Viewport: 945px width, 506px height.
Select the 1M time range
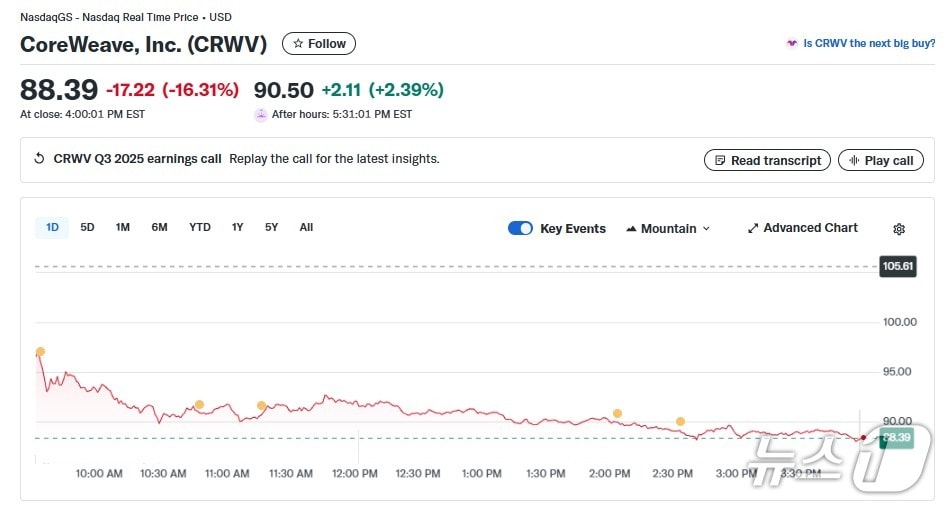(122, 227)
